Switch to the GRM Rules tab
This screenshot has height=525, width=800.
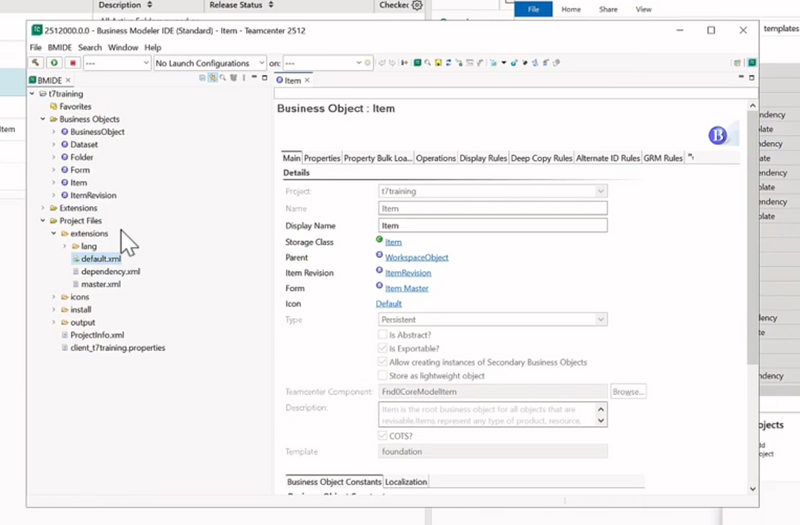pos(663,158)
